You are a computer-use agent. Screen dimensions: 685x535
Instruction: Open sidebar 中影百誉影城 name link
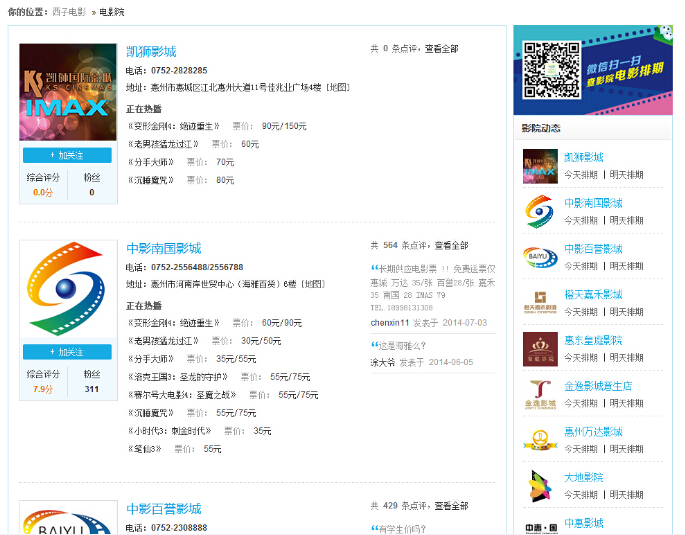point(593,249)
